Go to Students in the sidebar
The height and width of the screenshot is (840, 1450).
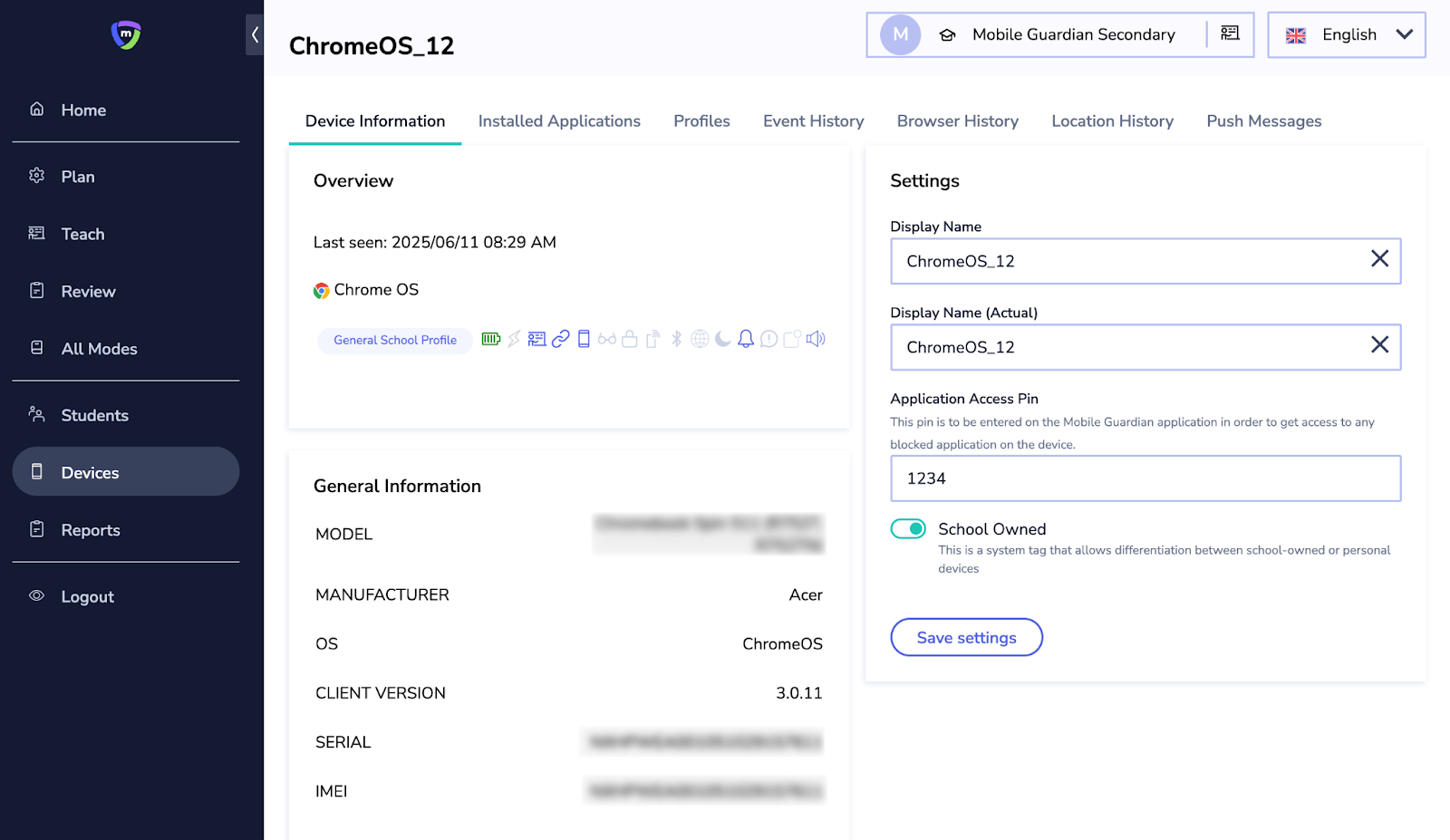point(94,416)
